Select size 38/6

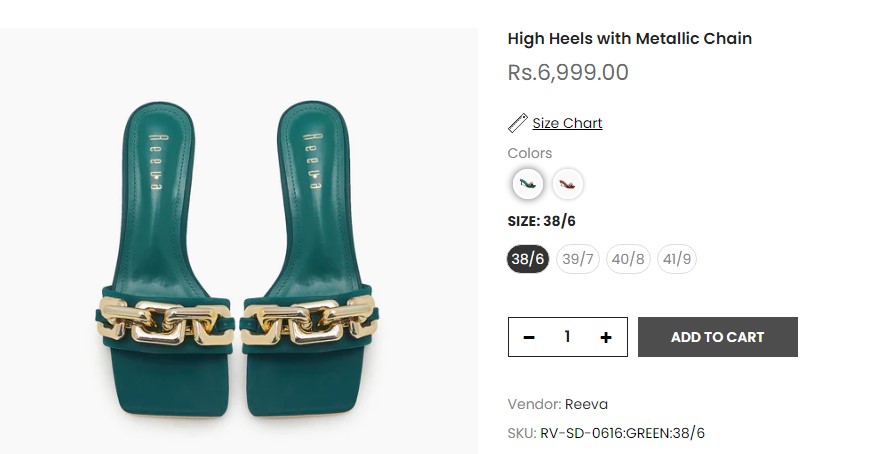pyautogui.click(x=528, y=259)
